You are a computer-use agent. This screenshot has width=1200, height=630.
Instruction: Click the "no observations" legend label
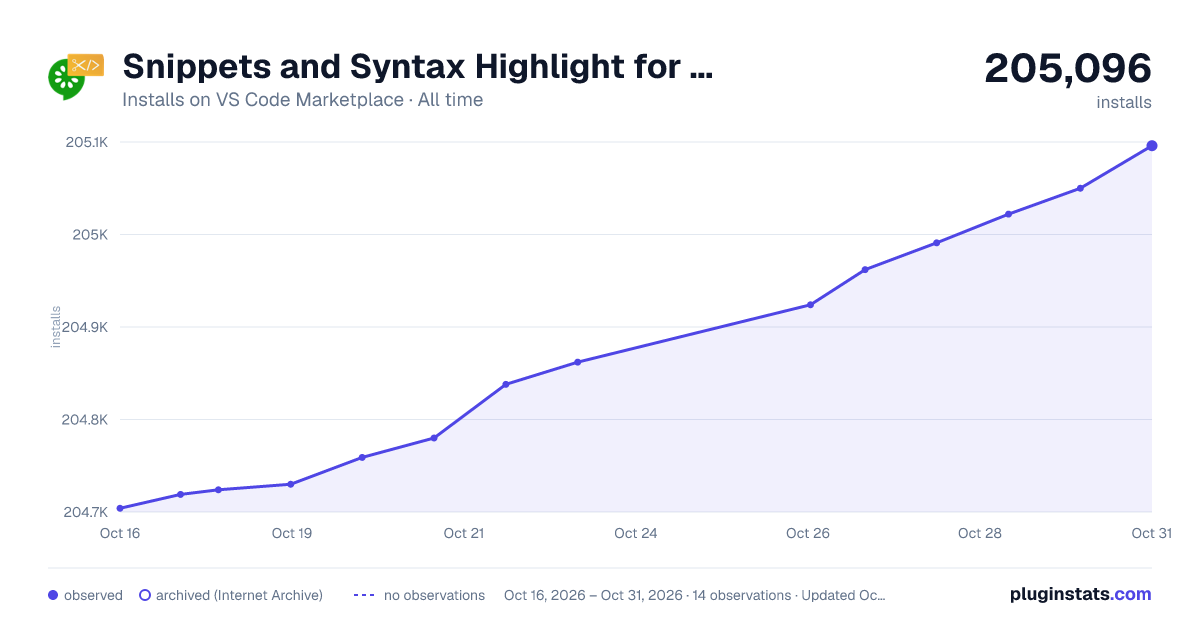(x=434, y=595)
